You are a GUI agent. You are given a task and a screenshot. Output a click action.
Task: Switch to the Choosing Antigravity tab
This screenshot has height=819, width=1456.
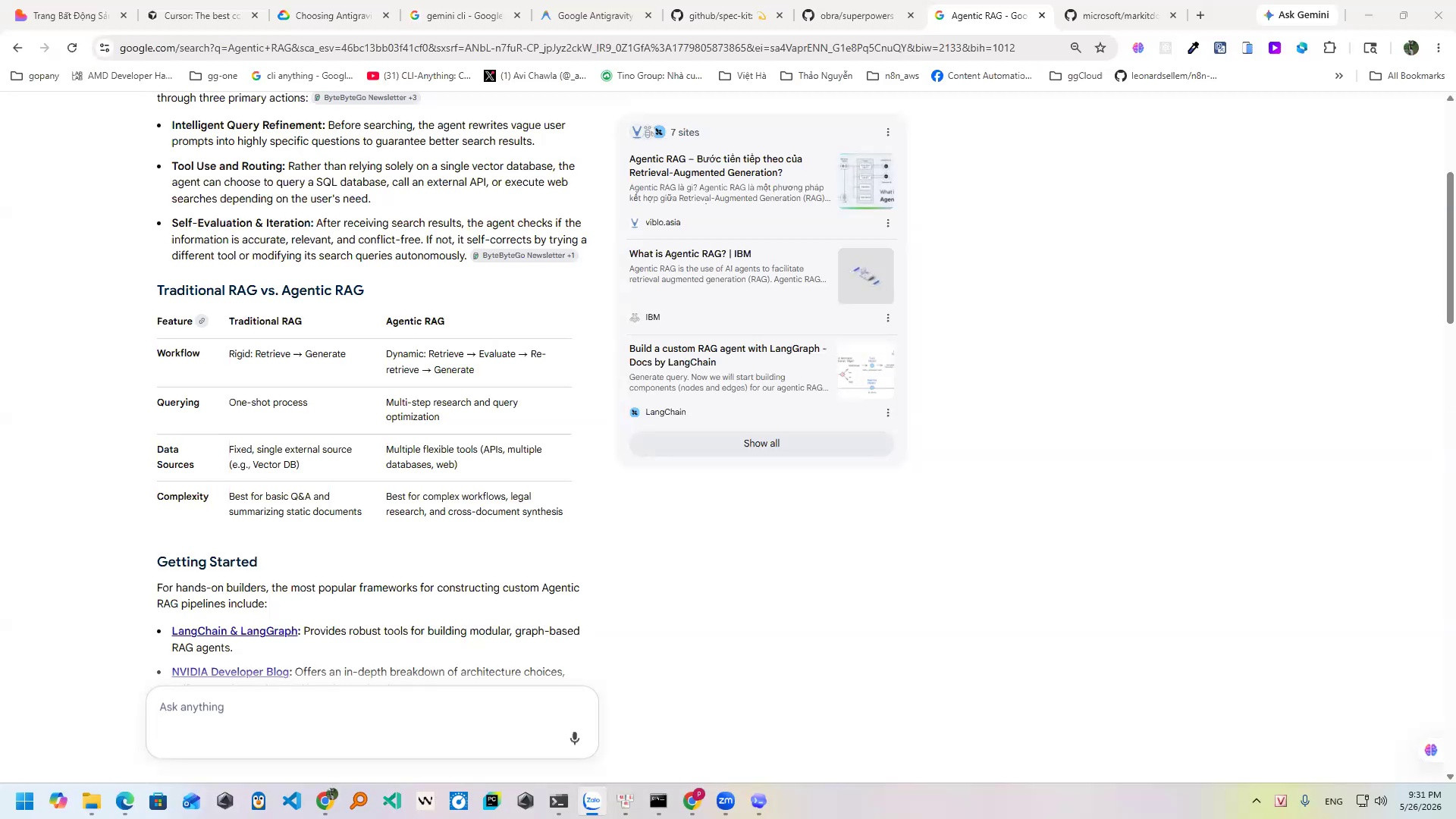click(334, 15)
